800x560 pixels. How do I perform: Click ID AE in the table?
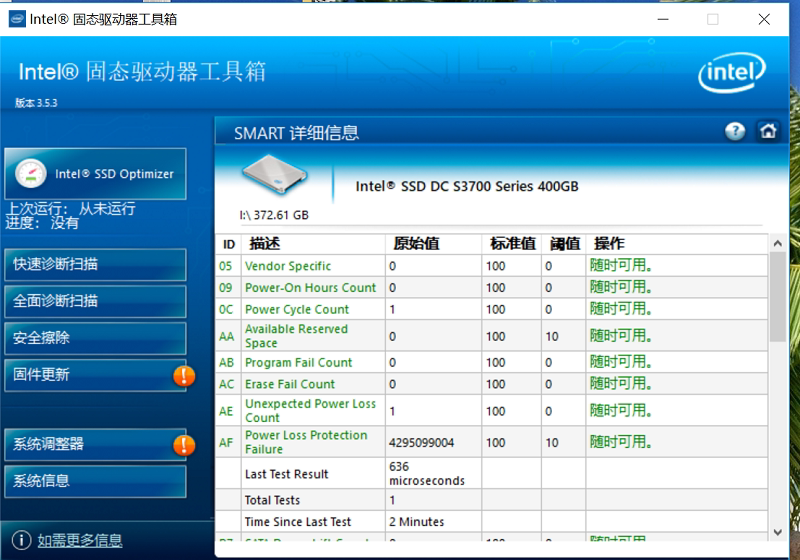(x=226, y=411)
